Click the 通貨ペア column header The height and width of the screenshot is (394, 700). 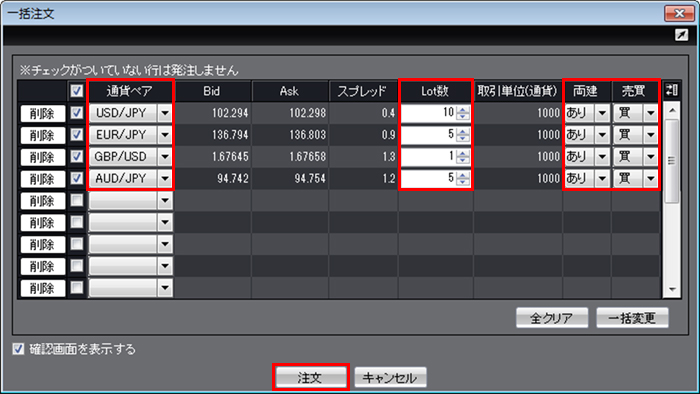click(130, 91)
